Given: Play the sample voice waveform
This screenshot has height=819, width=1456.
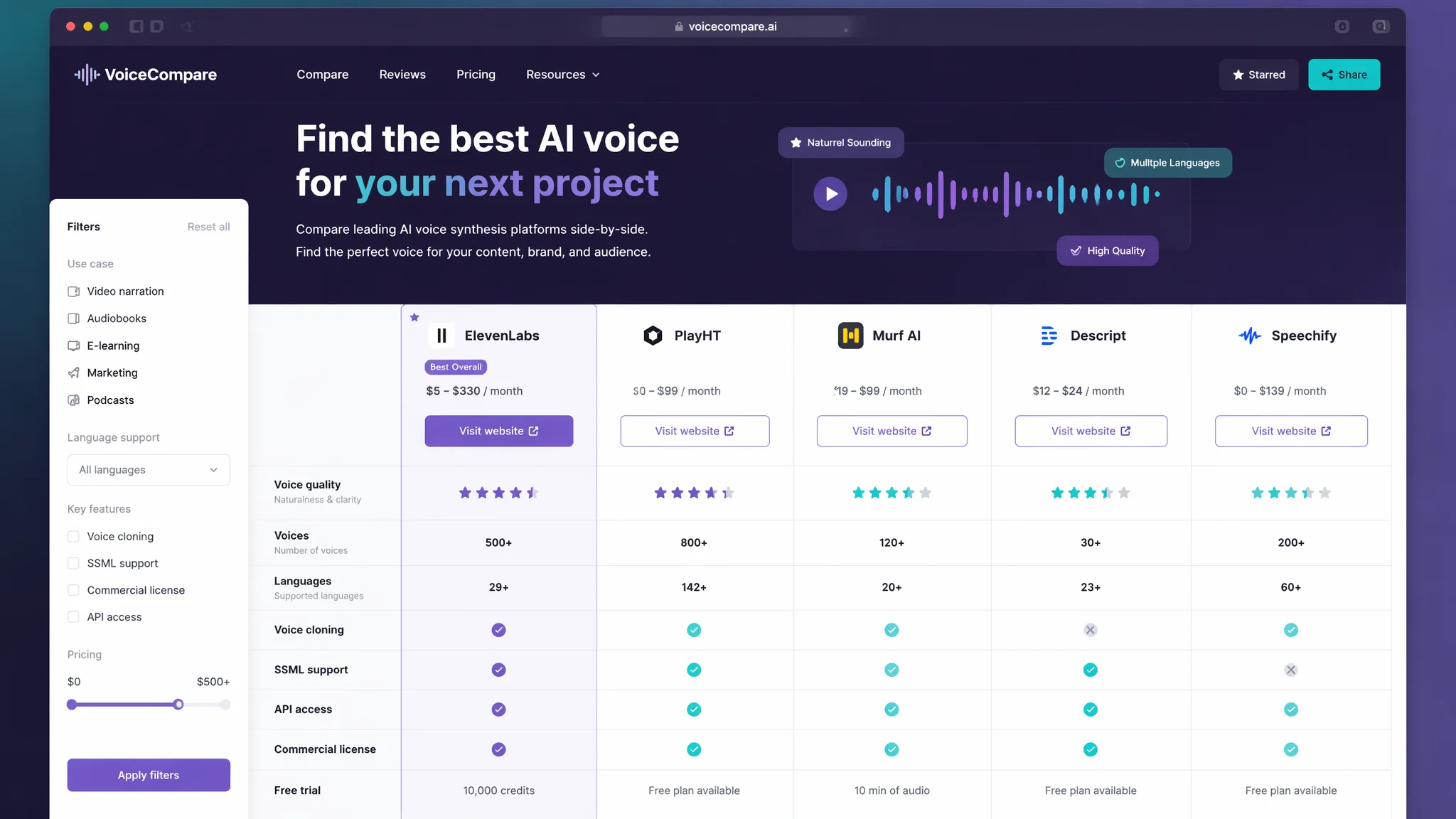Looking at the screenshot, I should pos(830,193).
